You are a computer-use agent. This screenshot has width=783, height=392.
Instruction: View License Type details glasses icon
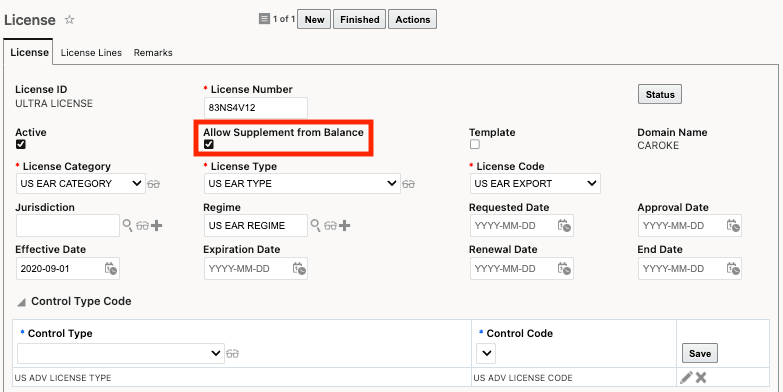[x=408, y=184]
